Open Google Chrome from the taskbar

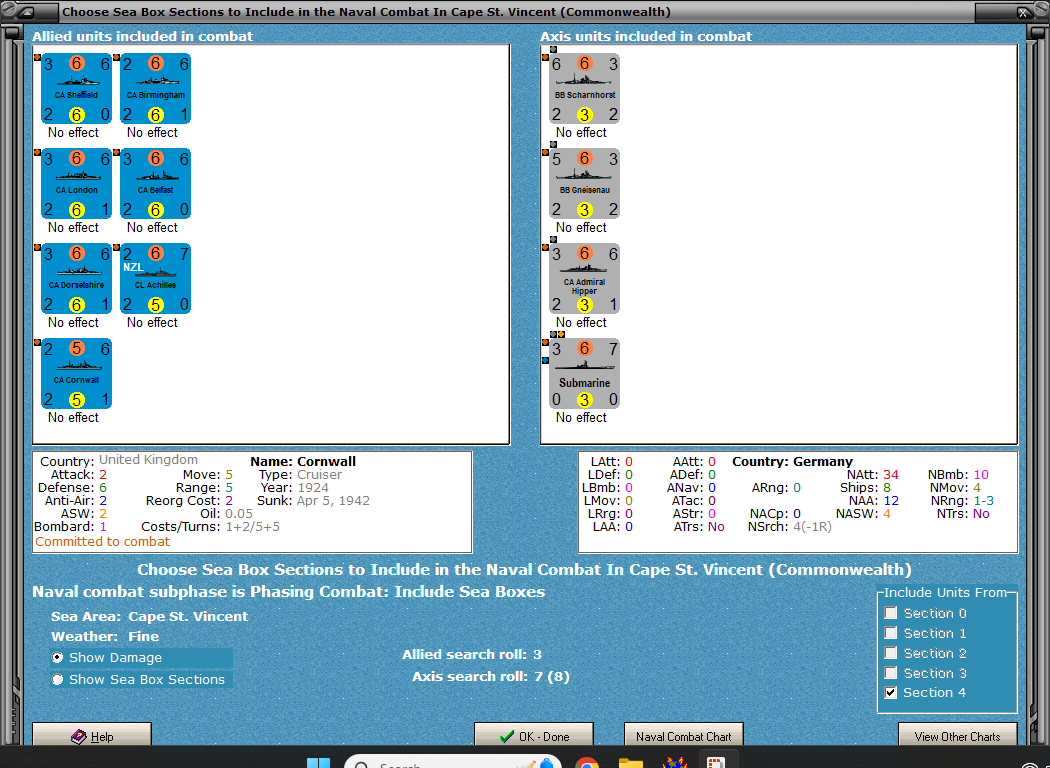tap(587, 763)
